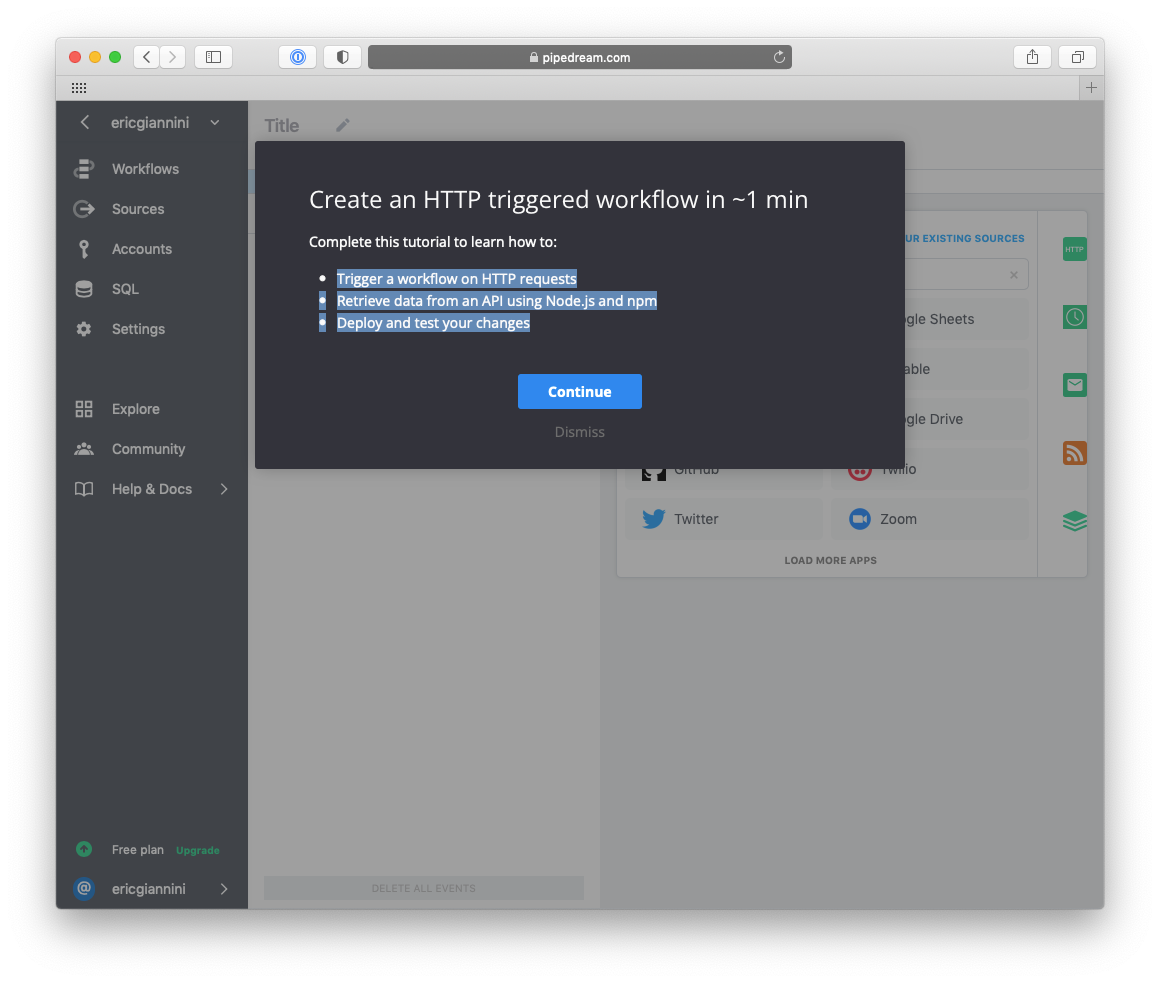This screenshot has height=983, width=1160.
Task: Select the HTTP trigger icon
Action: pyautogui.click(x=1074, y=249)
